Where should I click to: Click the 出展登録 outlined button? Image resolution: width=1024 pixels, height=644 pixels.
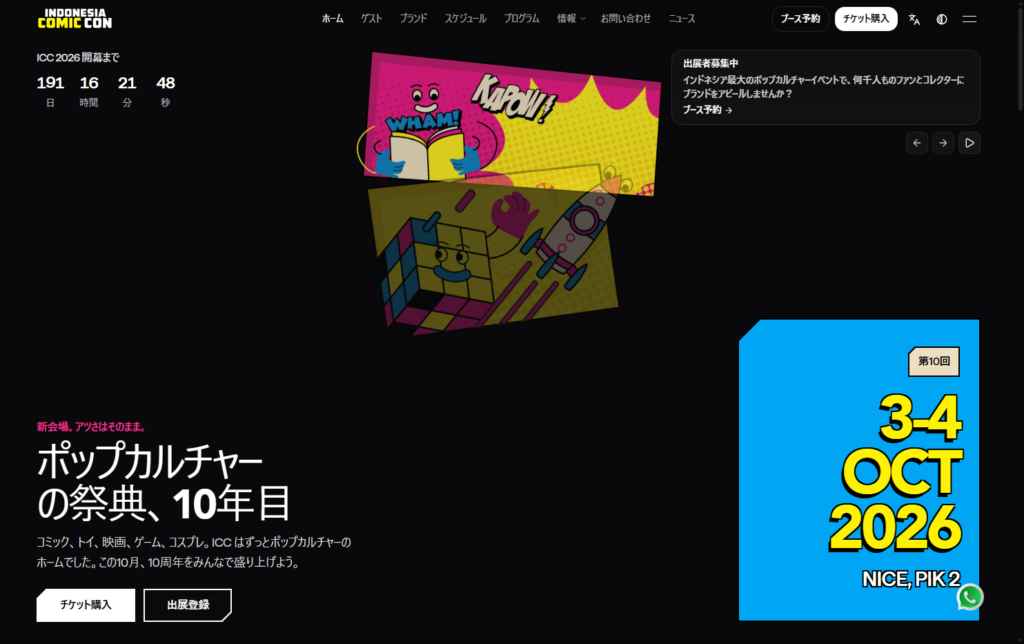point(187,605)
